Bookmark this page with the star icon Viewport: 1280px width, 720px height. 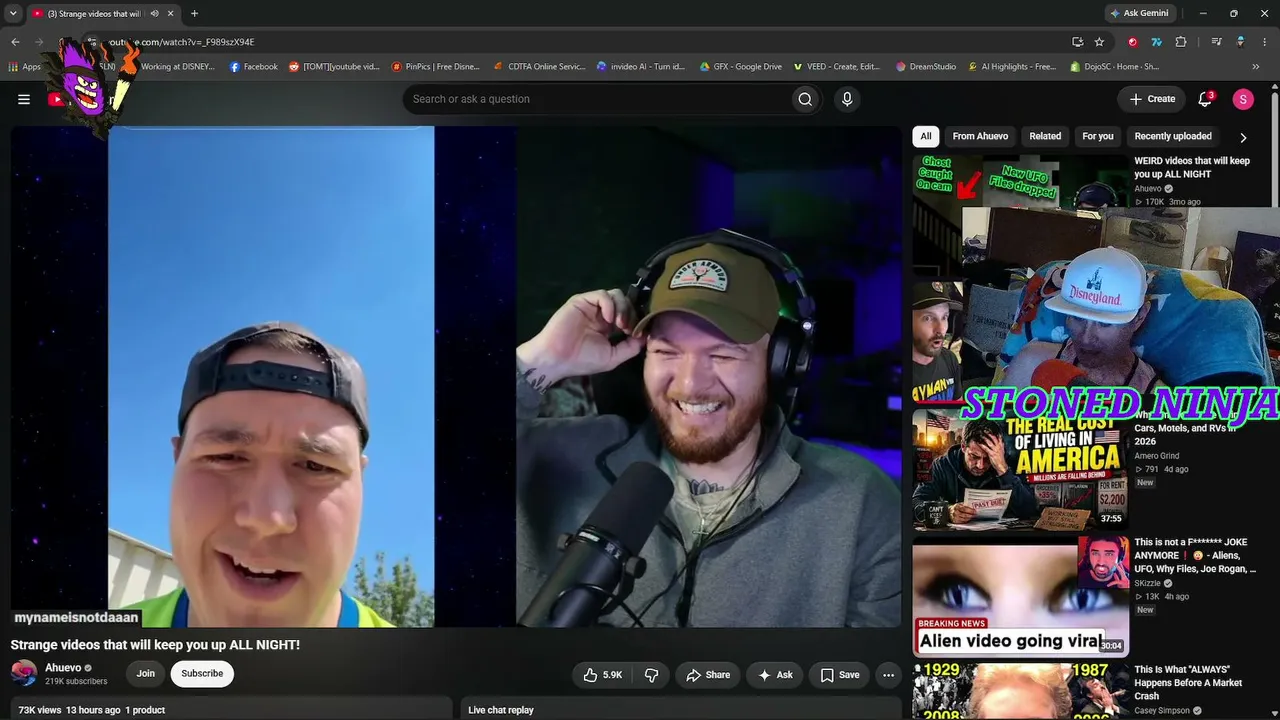[1099, 42]
